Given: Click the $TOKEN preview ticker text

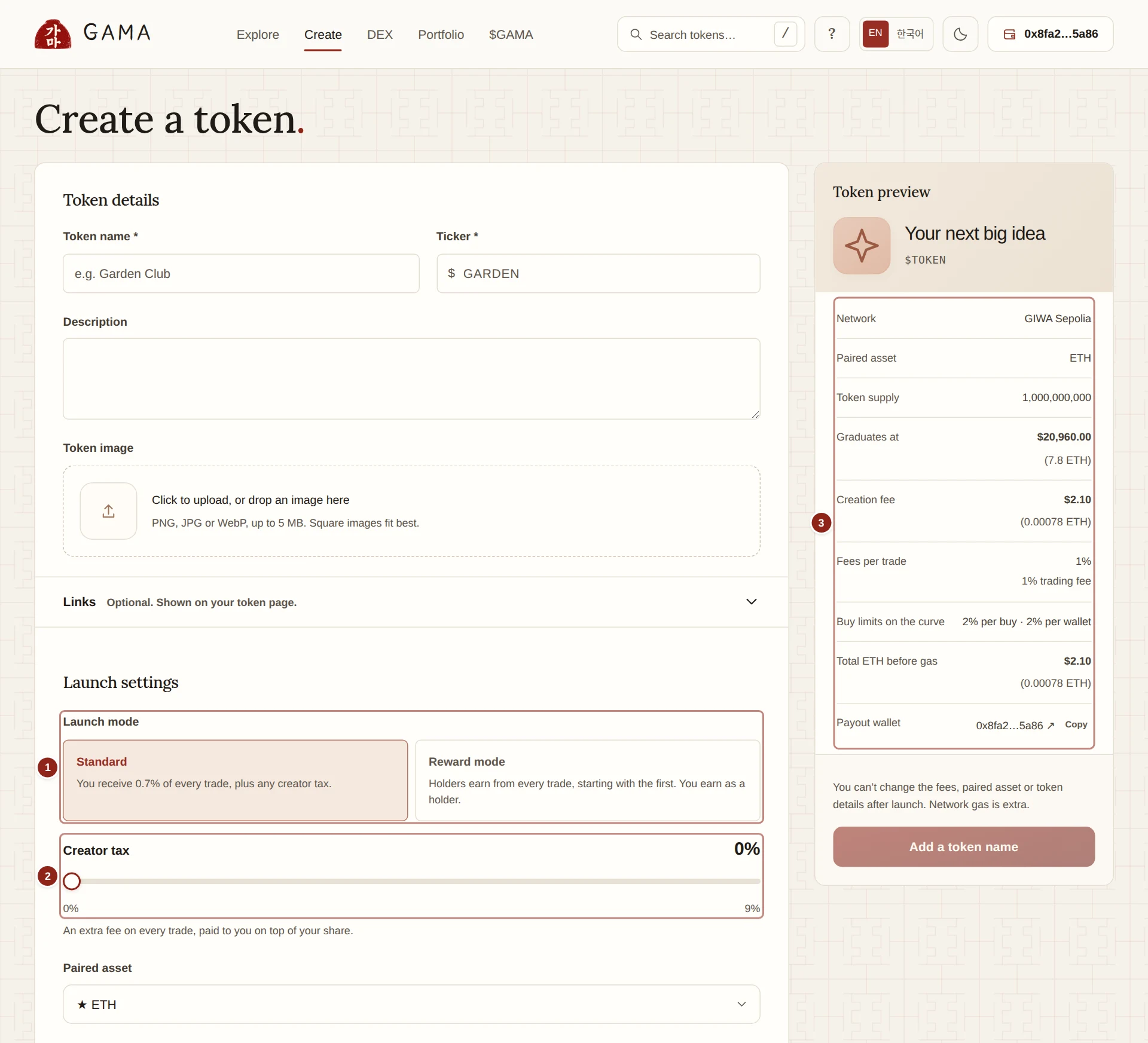Looking at the screenshot, I should coord(925,260).
